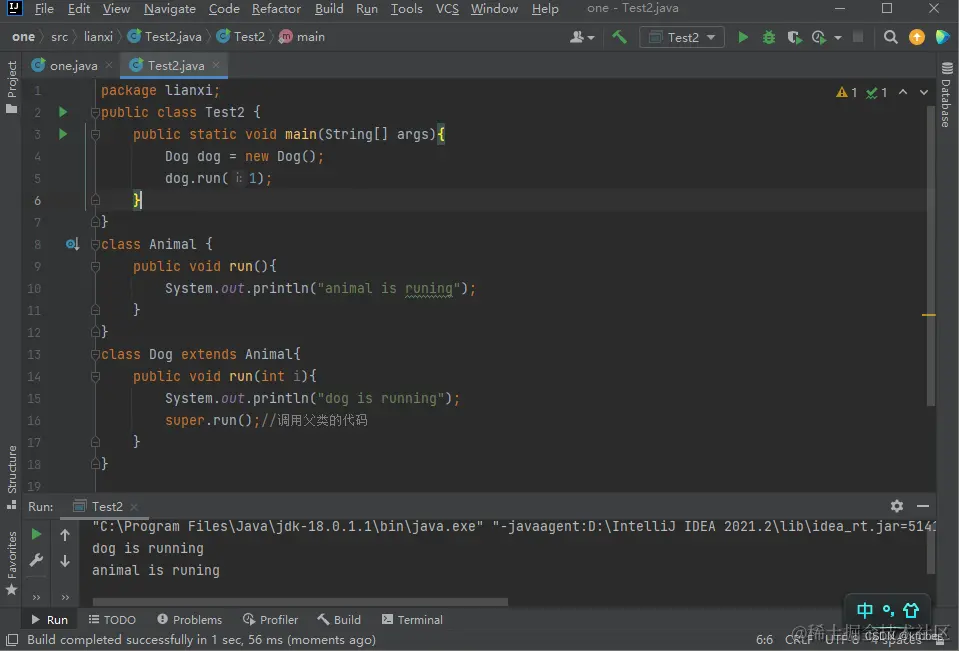The width and height of the screenshot is (959, 651).
Task: Click the console horizontal scrollbar
Action: [300, 602]
